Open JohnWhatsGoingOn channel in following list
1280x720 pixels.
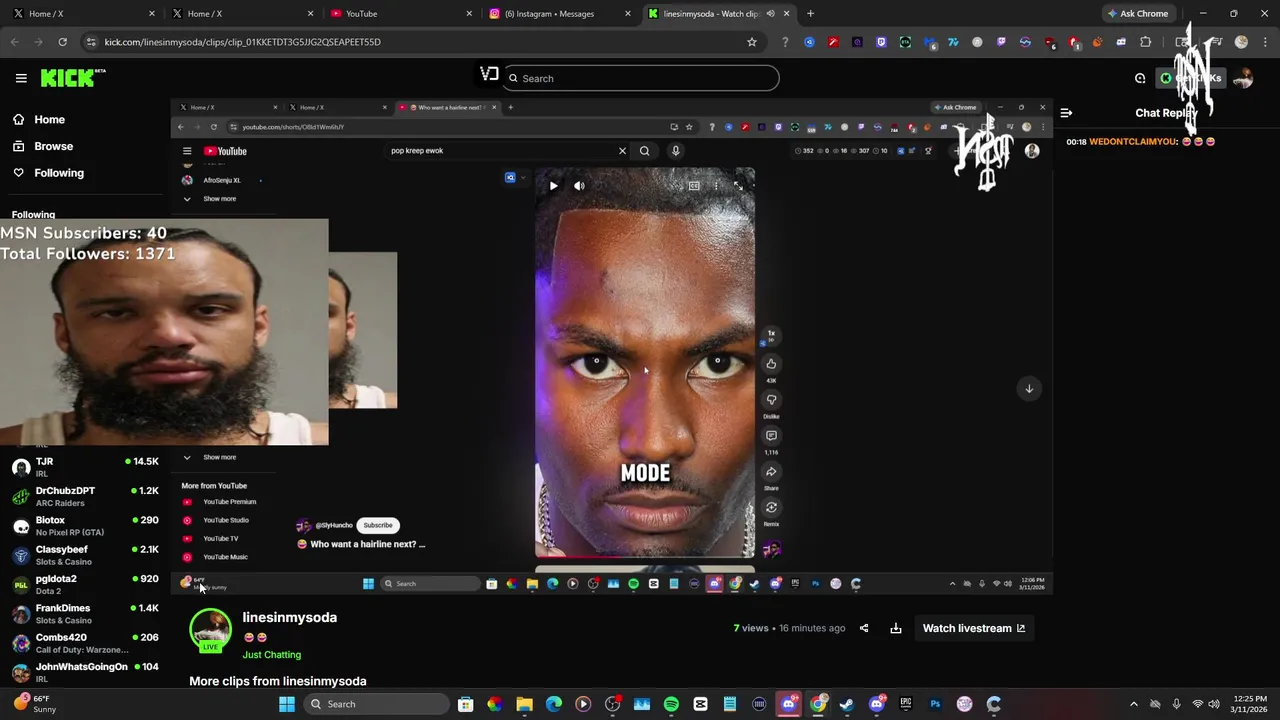coord(85,671)
